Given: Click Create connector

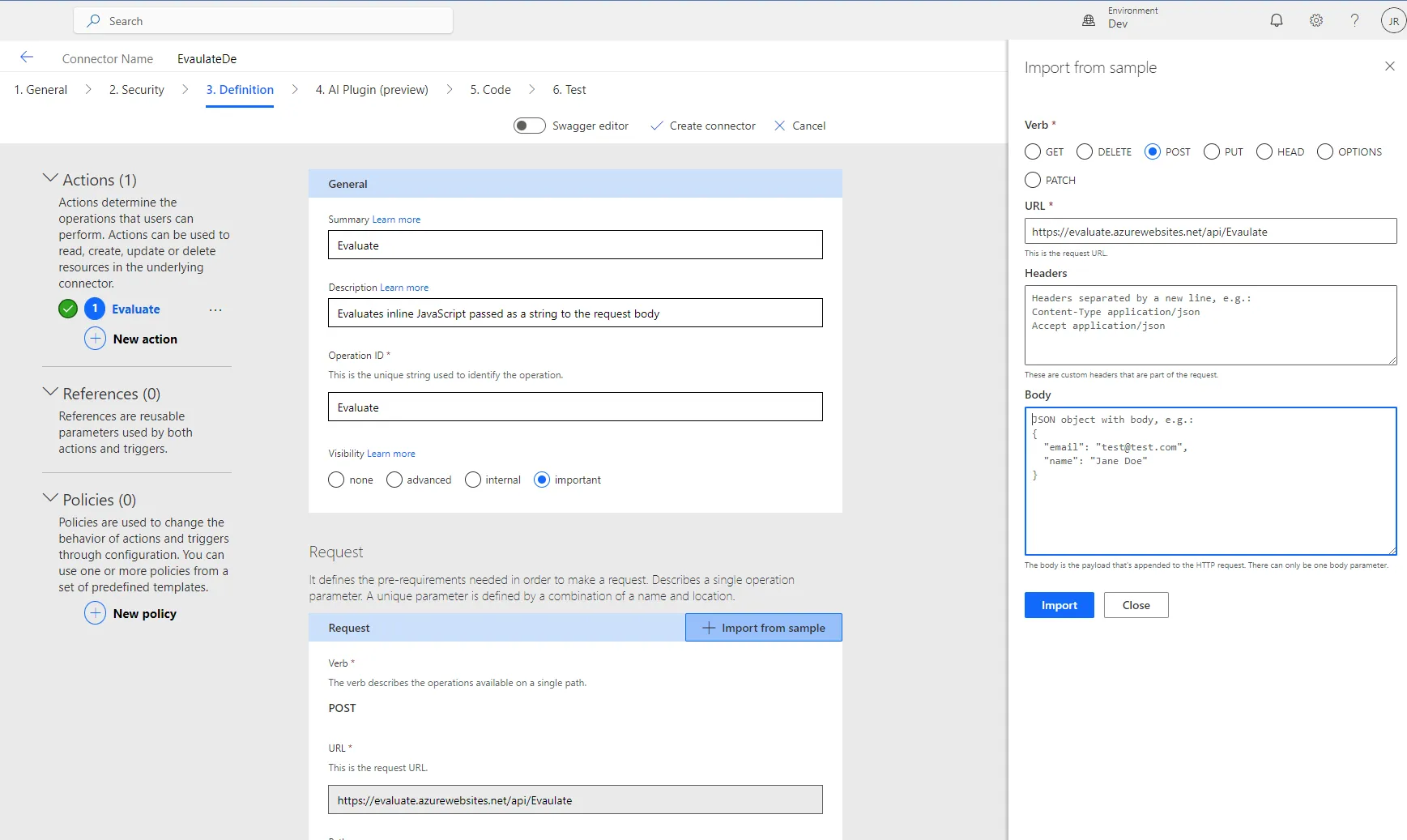Looking at the screenshot, I should click(703, 126).
